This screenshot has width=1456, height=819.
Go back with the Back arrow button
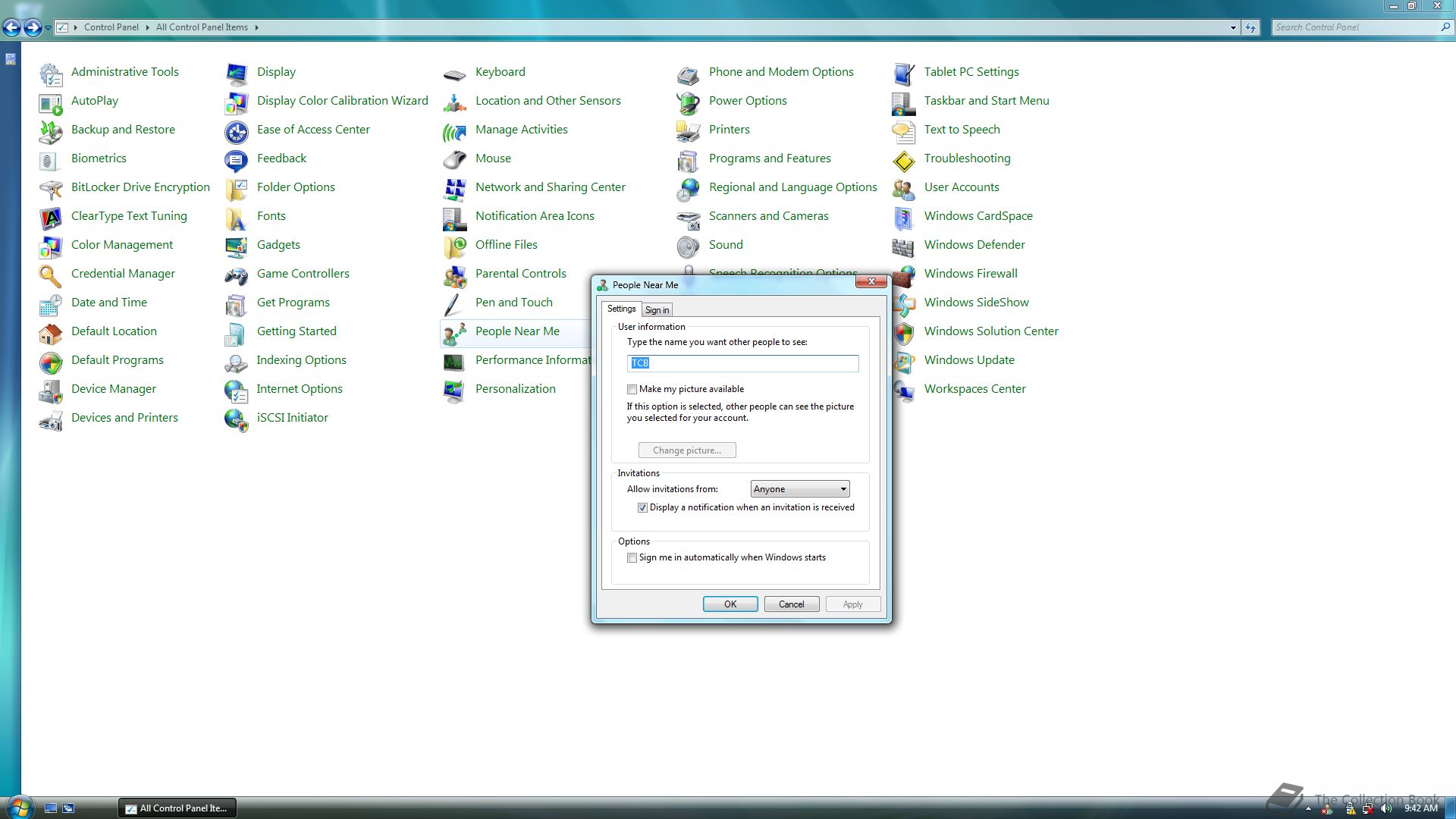tap(11, 28)
